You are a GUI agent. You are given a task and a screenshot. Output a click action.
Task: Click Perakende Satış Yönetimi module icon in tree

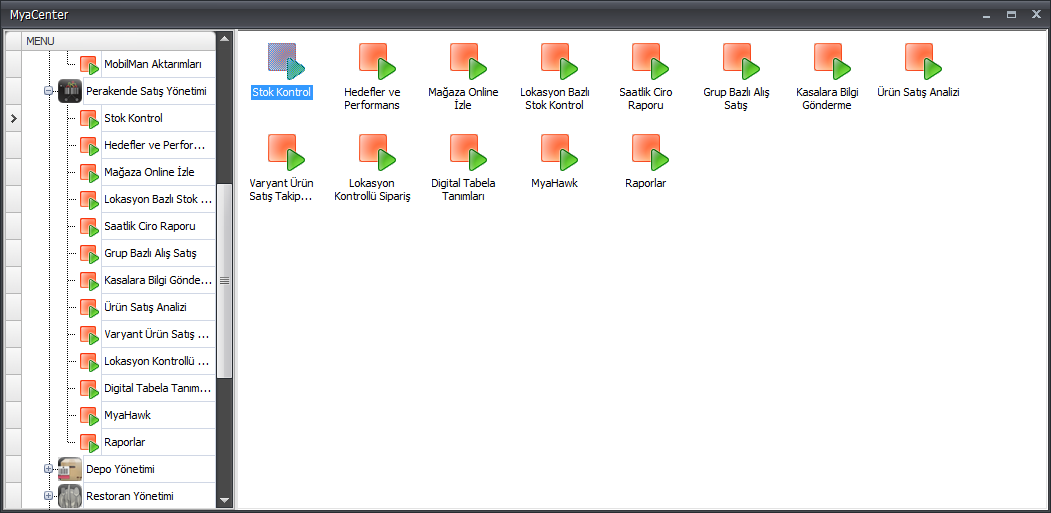pyautogui.click(x=70, y=91)
